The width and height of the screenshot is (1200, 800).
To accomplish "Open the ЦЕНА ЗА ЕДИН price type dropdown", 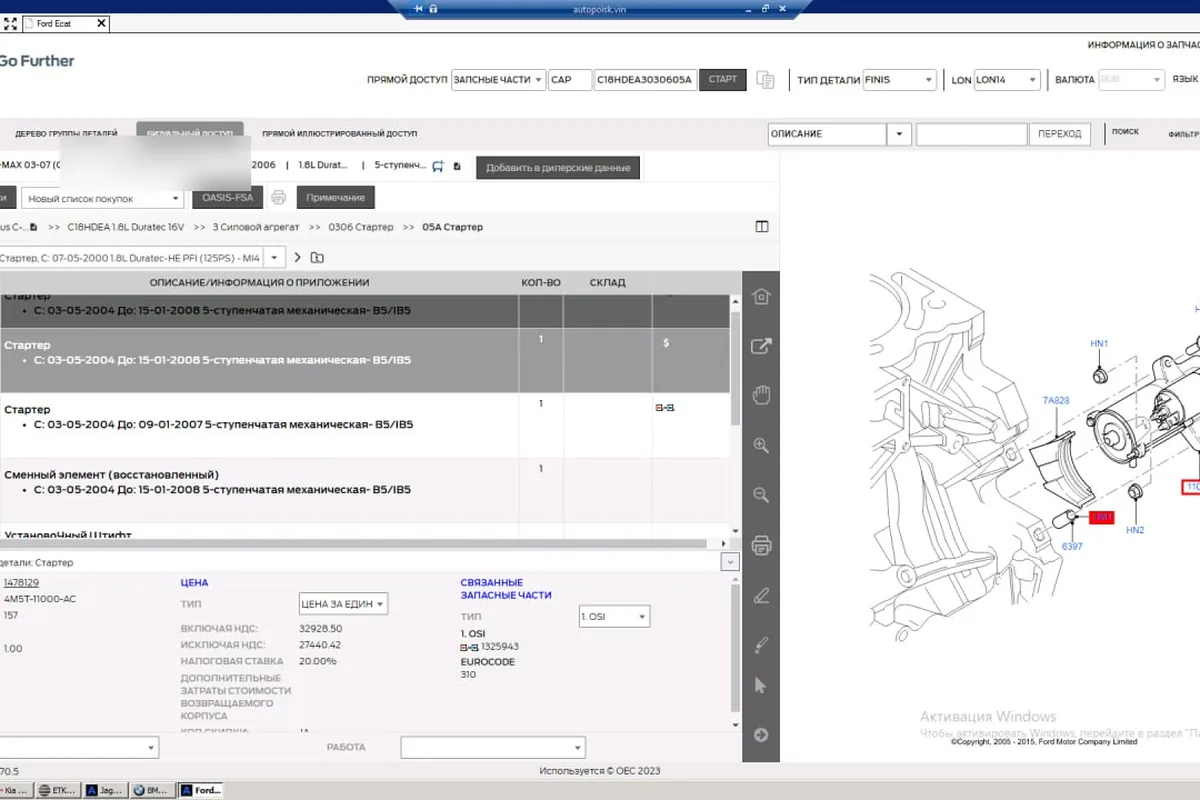I will 344,604.
